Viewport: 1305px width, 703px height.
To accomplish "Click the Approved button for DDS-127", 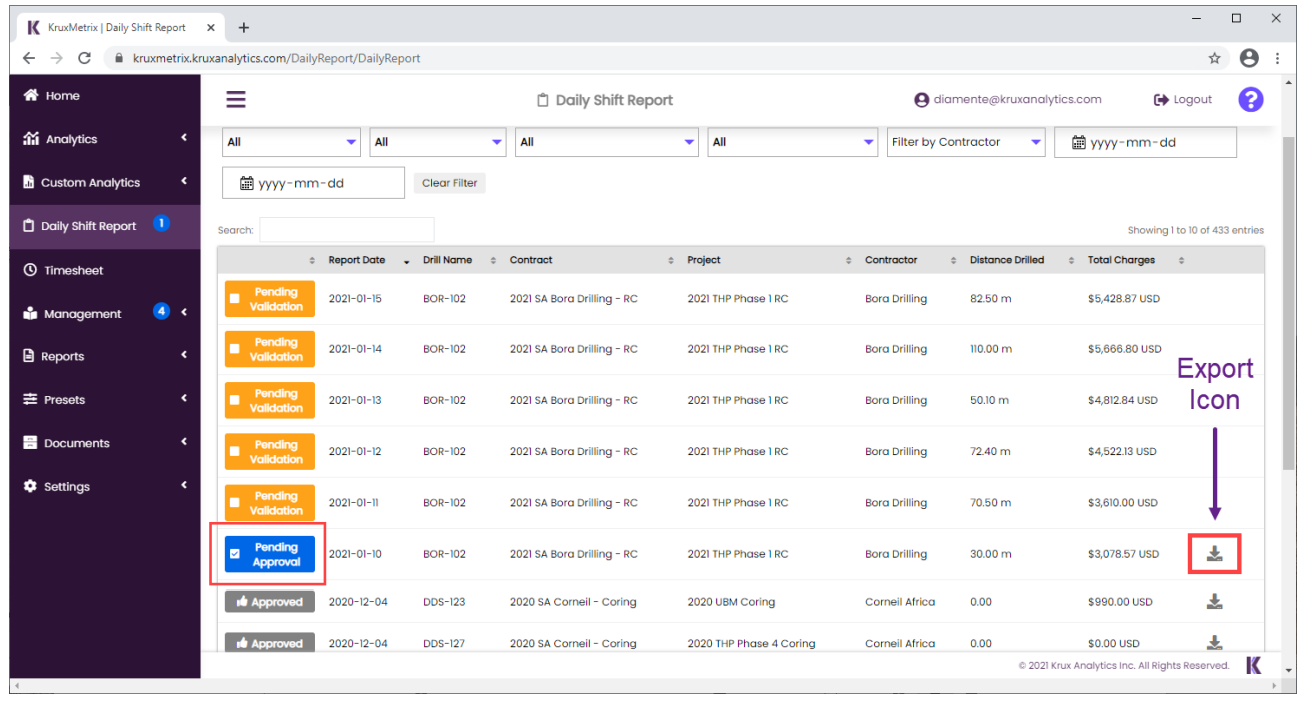I will (x=270, y=643).
